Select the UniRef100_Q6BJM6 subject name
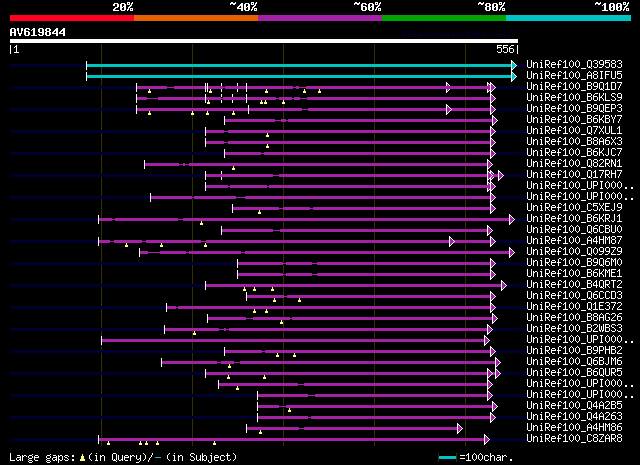The height and width of the screenshot is (465, 640). (x=574, y=362)
